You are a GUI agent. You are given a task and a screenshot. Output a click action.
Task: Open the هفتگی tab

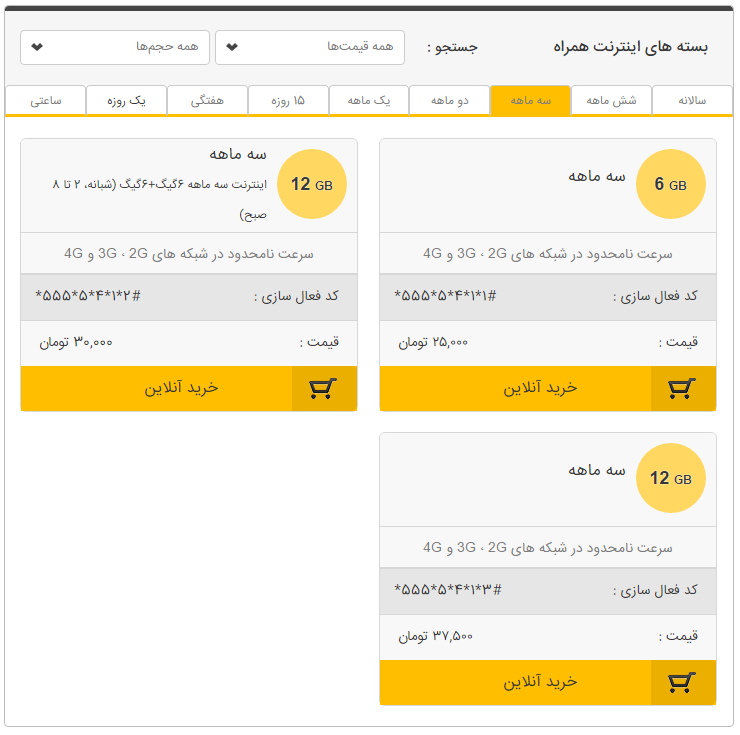point(207,101)
